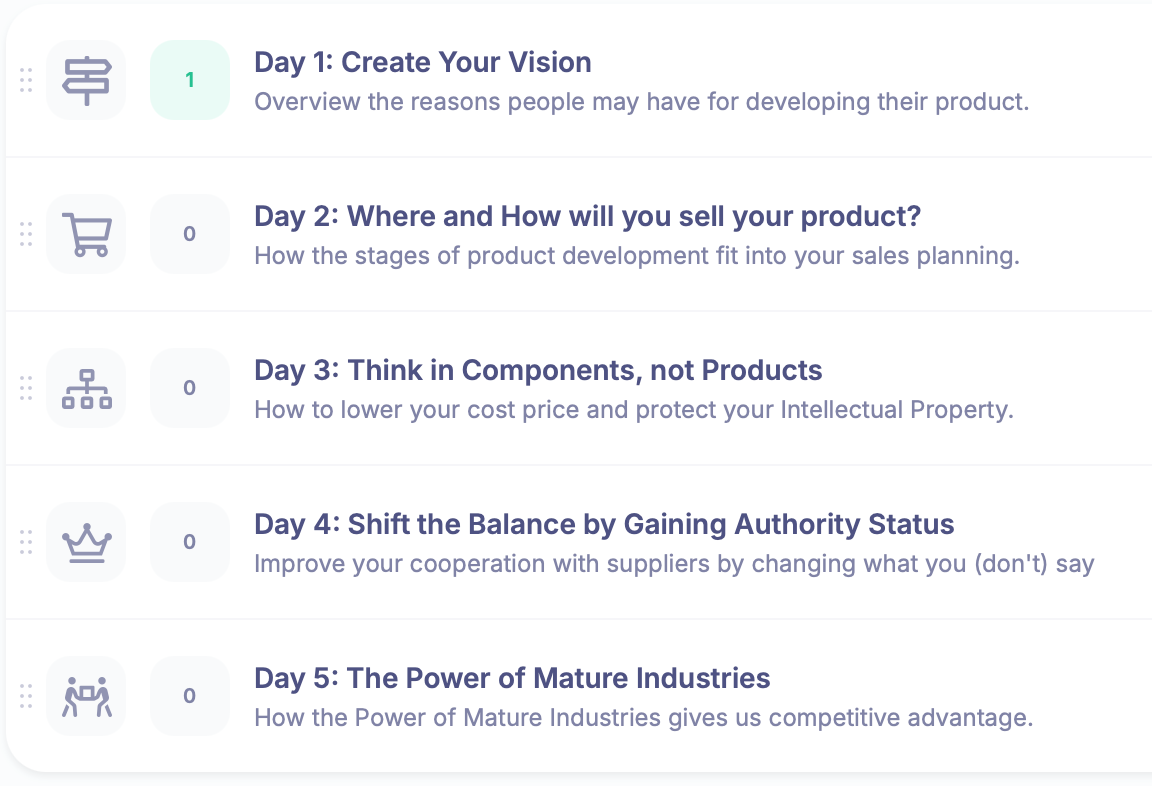Screen dimensions: 1152x786
Task: Click the drag handle dots beside Day 2
Action: click(x=26, y=234)
